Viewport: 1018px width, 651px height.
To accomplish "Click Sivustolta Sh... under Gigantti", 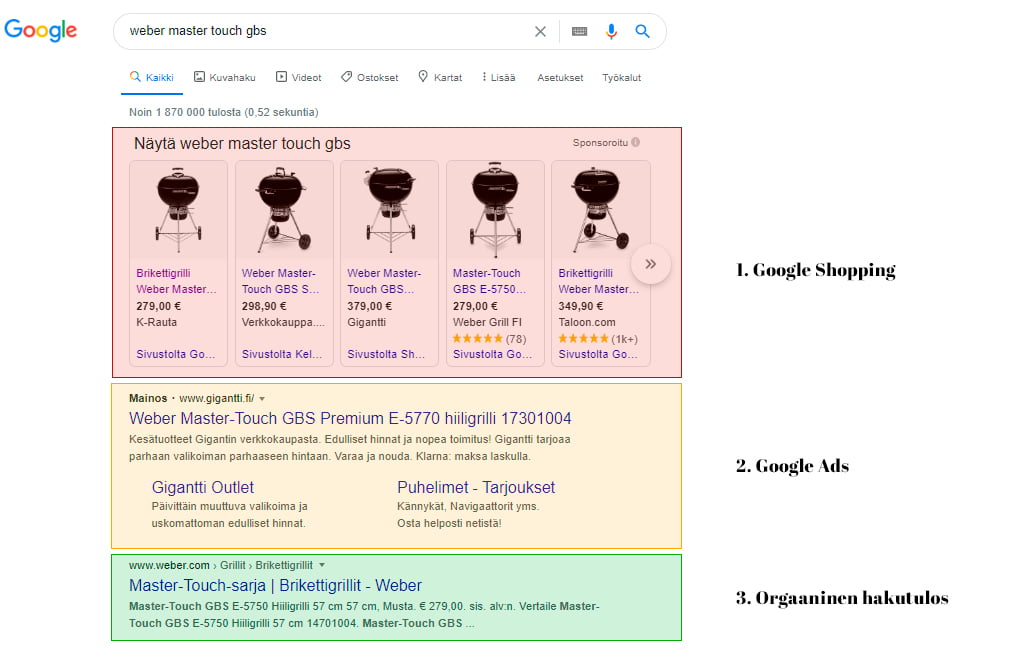I will tap(386, 354).
